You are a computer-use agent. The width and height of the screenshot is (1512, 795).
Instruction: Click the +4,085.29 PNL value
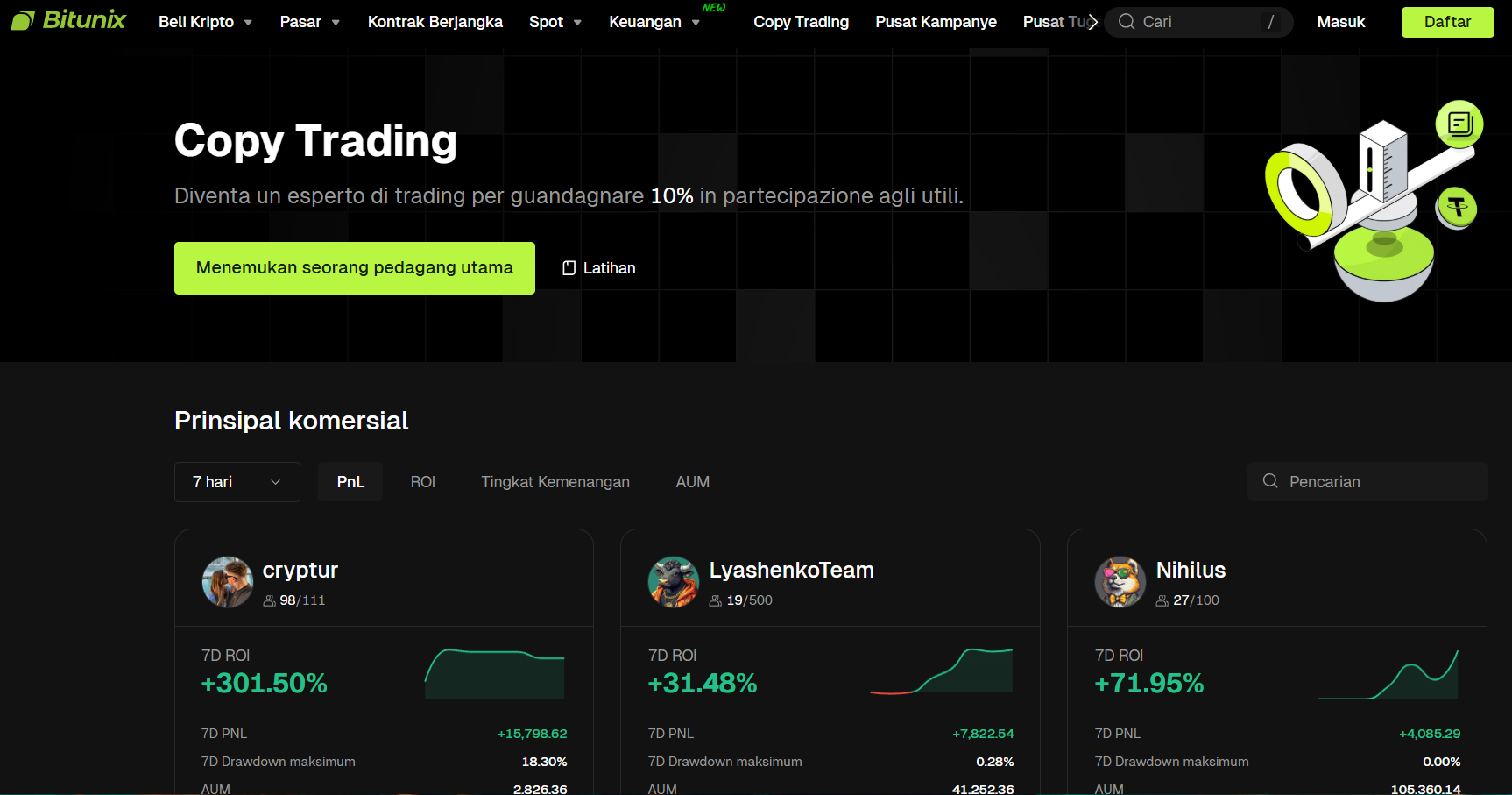(x=1430, y=734)
